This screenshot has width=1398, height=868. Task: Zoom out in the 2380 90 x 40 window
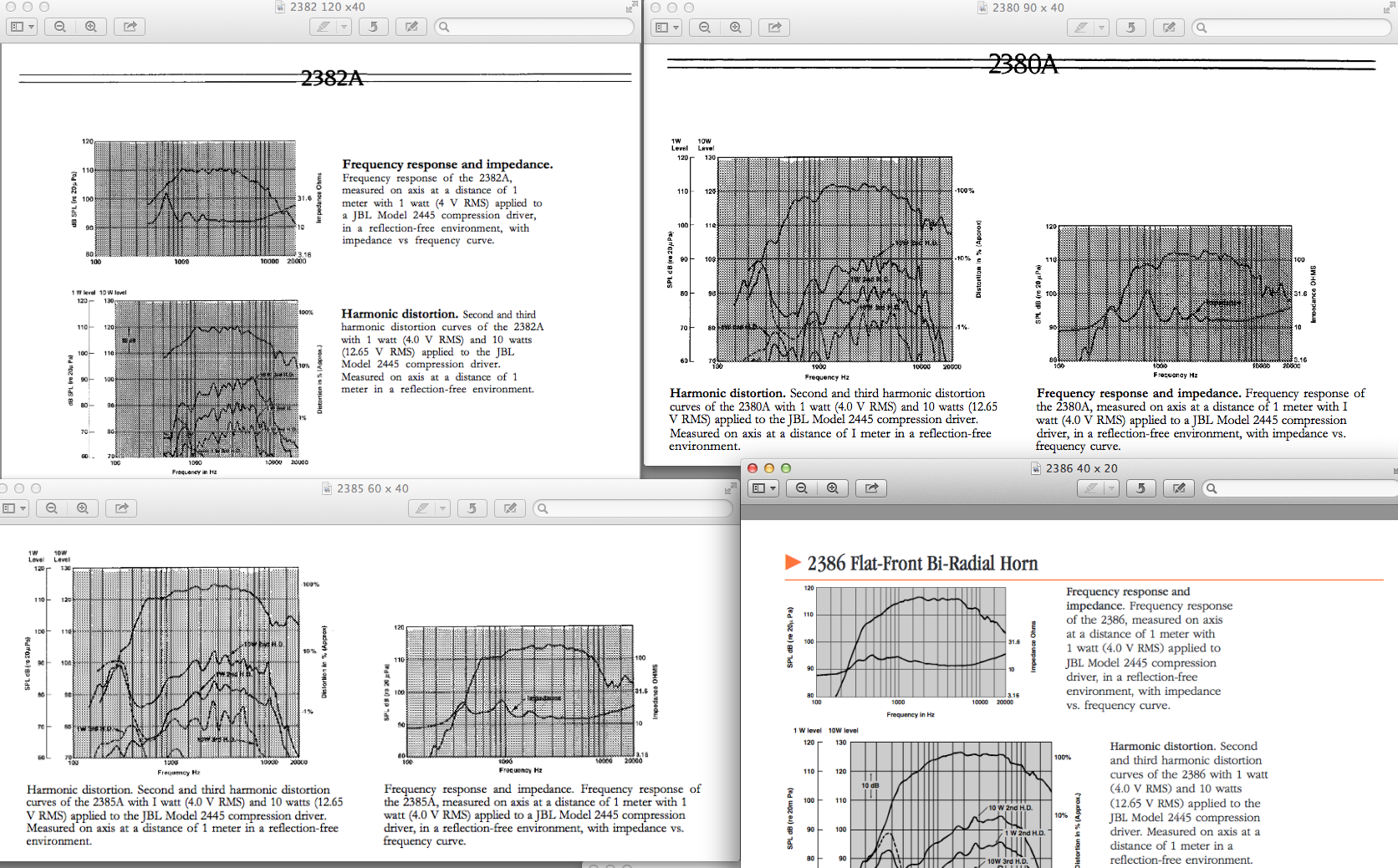coord(705,27)
